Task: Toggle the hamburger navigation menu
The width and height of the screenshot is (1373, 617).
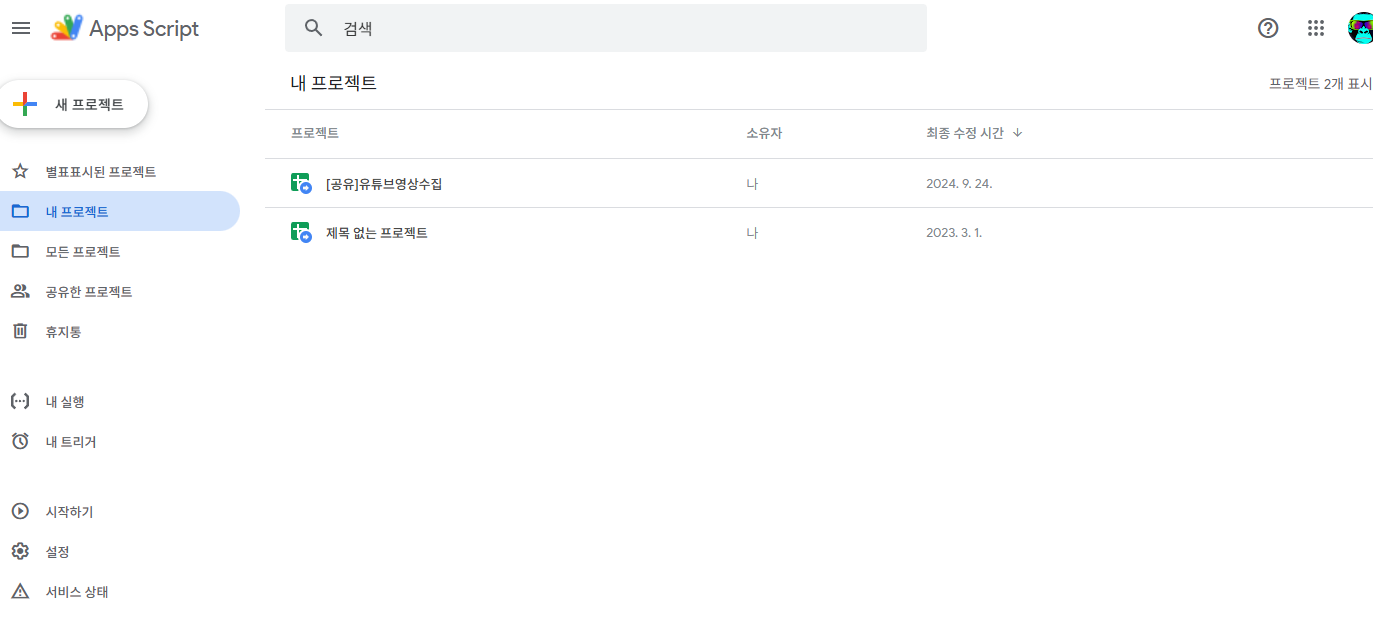Action: pos(21,28)
